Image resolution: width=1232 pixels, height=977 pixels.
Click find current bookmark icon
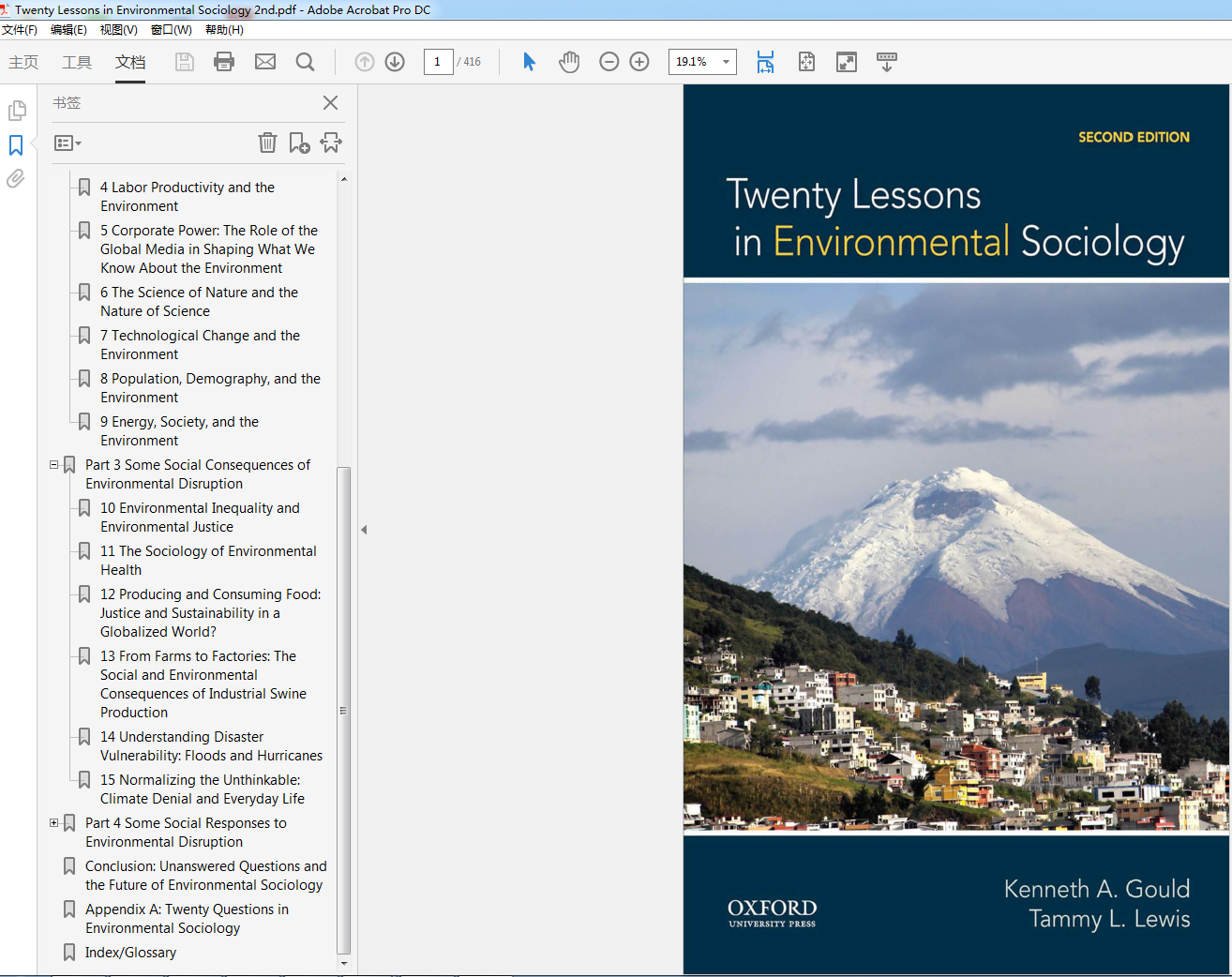point(331,143)
